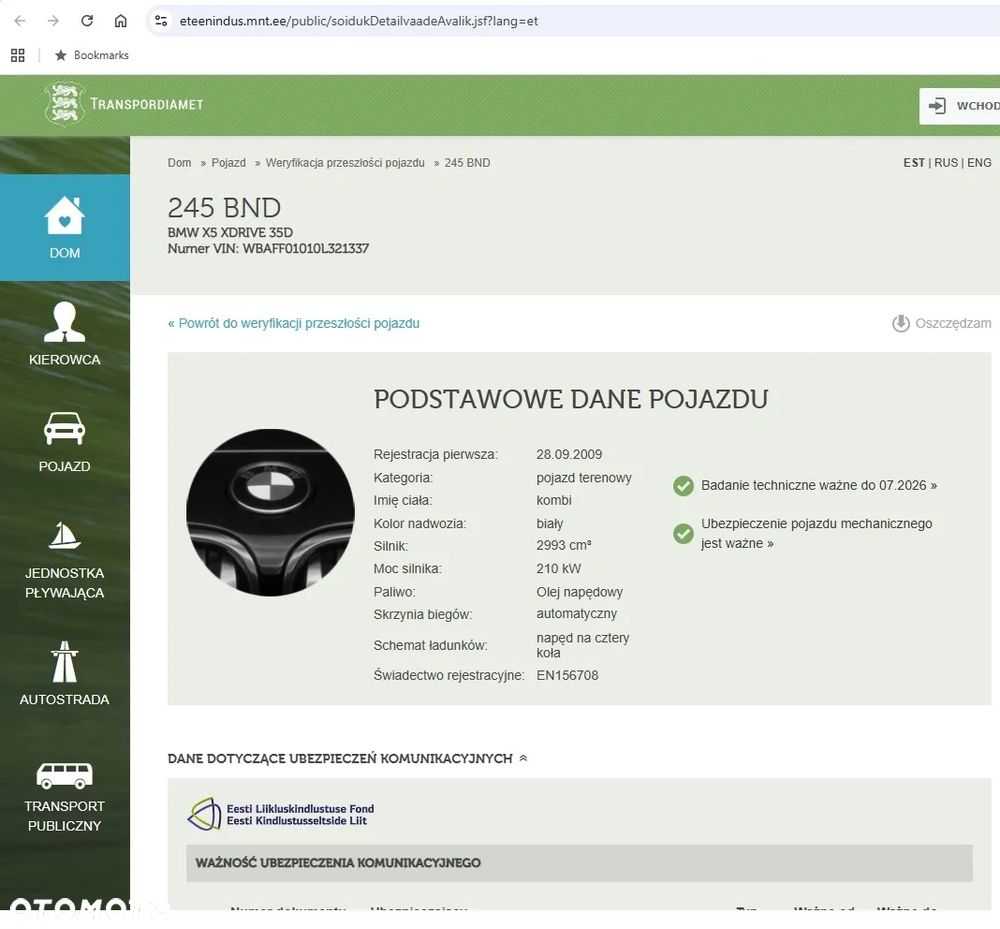Viewport: 1000px width, 929px height.
Task: Reload the page with the refresh icon
Action: pyautogui.click(x=87, y=21)
